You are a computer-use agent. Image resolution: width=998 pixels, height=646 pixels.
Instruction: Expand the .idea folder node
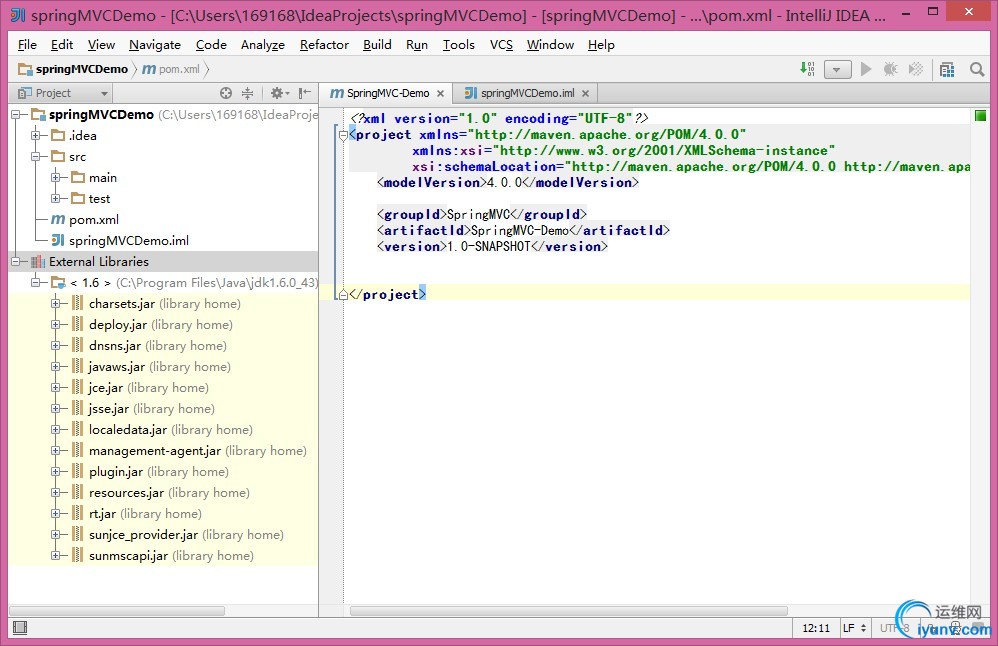tap(36, 136)
